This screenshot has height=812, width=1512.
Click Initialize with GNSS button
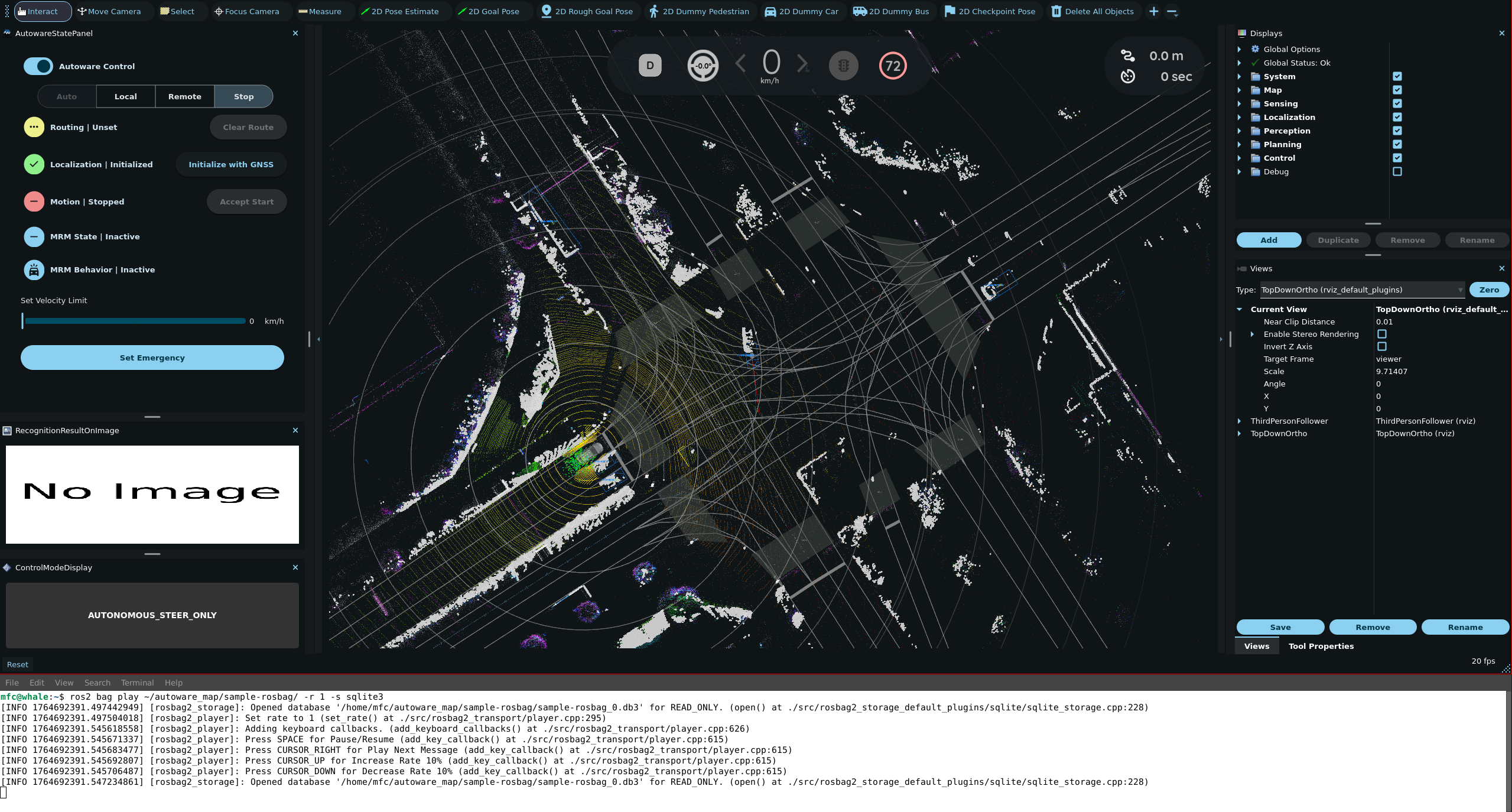click(x=231, y=164)
